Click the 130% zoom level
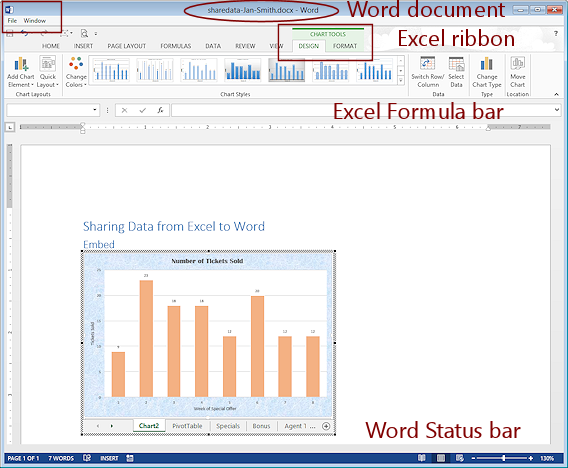This screenshot has width=568, height=468. [x=547, y=458]
